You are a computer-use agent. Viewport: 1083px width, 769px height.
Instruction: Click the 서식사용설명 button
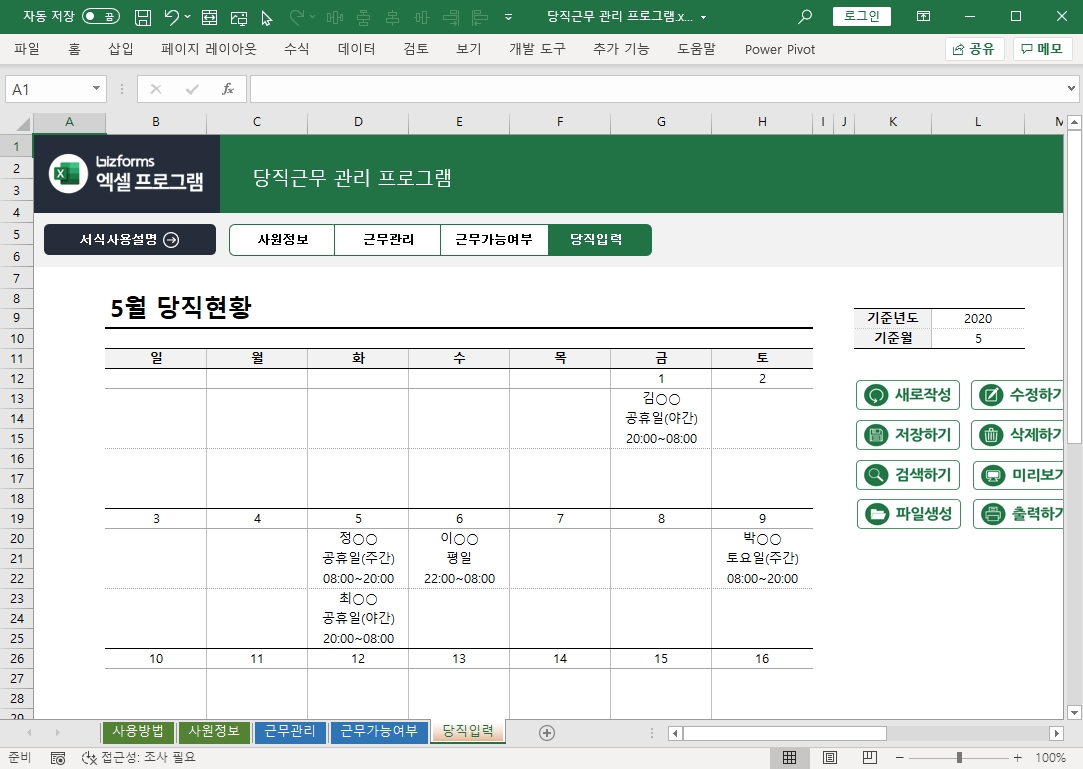coord(129,240)
